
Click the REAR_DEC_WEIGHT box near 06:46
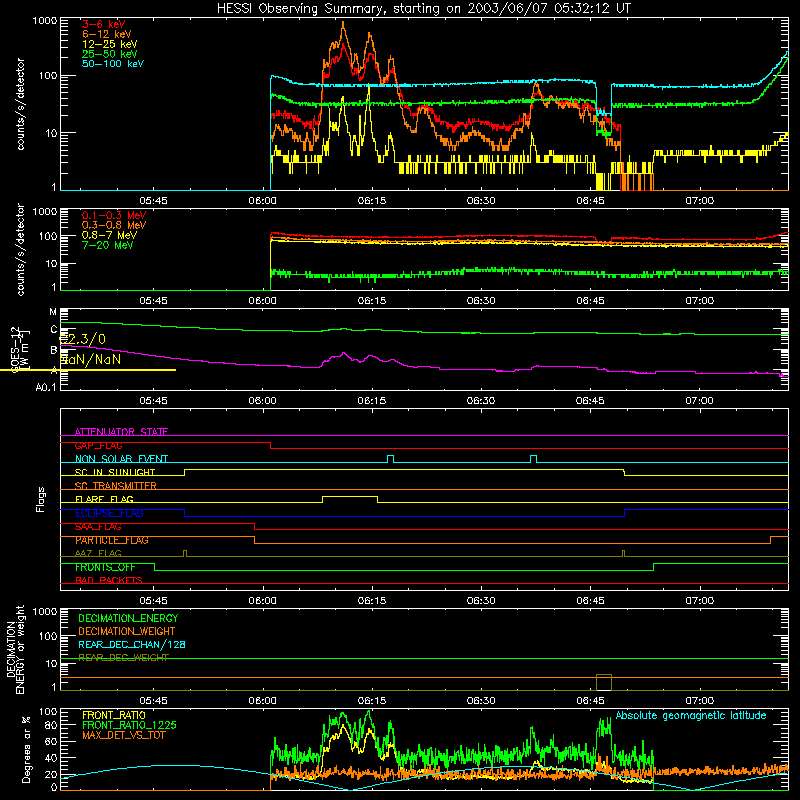click(604, 682)
